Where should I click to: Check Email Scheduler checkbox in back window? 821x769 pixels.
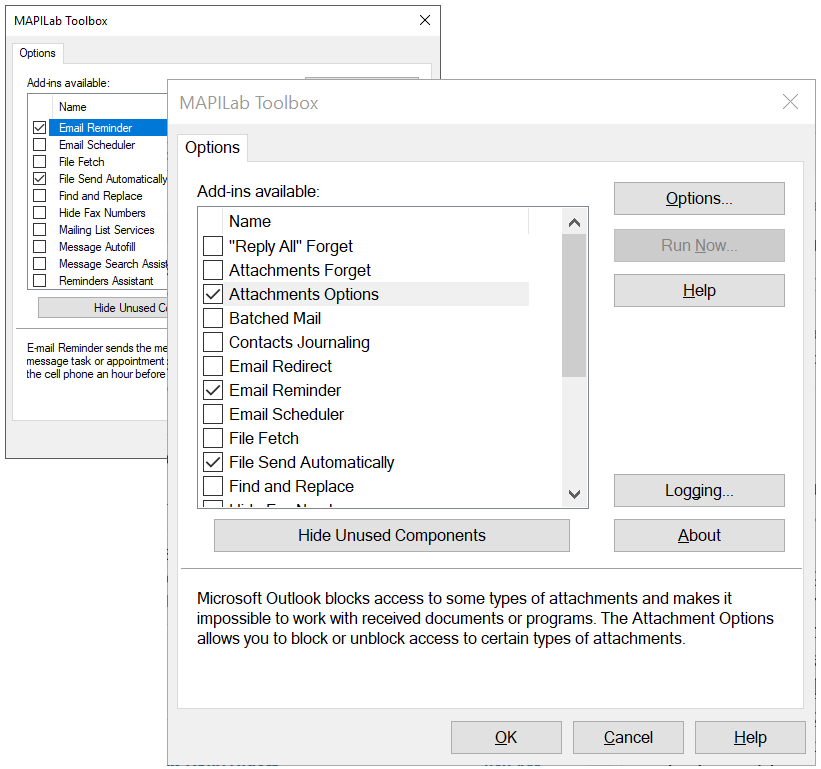pyautogui.click(x=39, y=144)
